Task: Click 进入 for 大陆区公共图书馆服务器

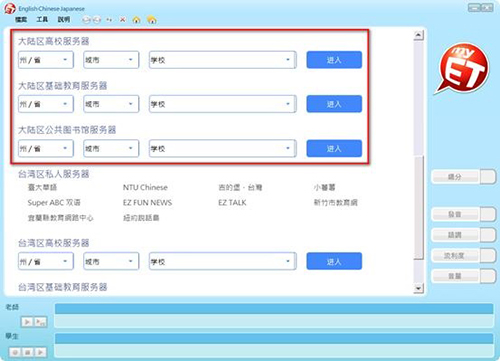Action: click(x=334, y=148)
